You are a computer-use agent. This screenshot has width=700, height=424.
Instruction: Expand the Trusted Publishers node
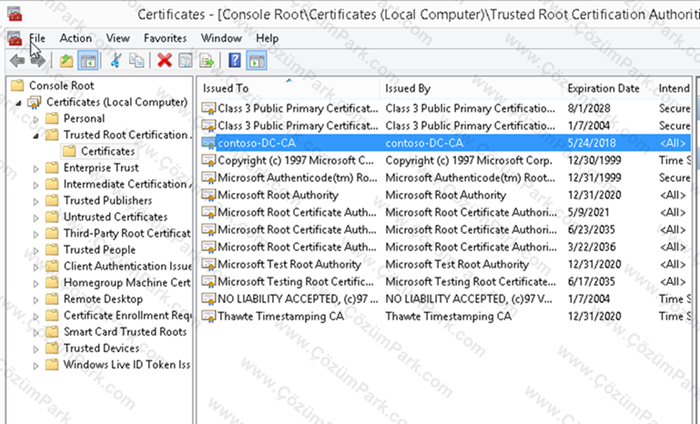[x=36, y=201]
